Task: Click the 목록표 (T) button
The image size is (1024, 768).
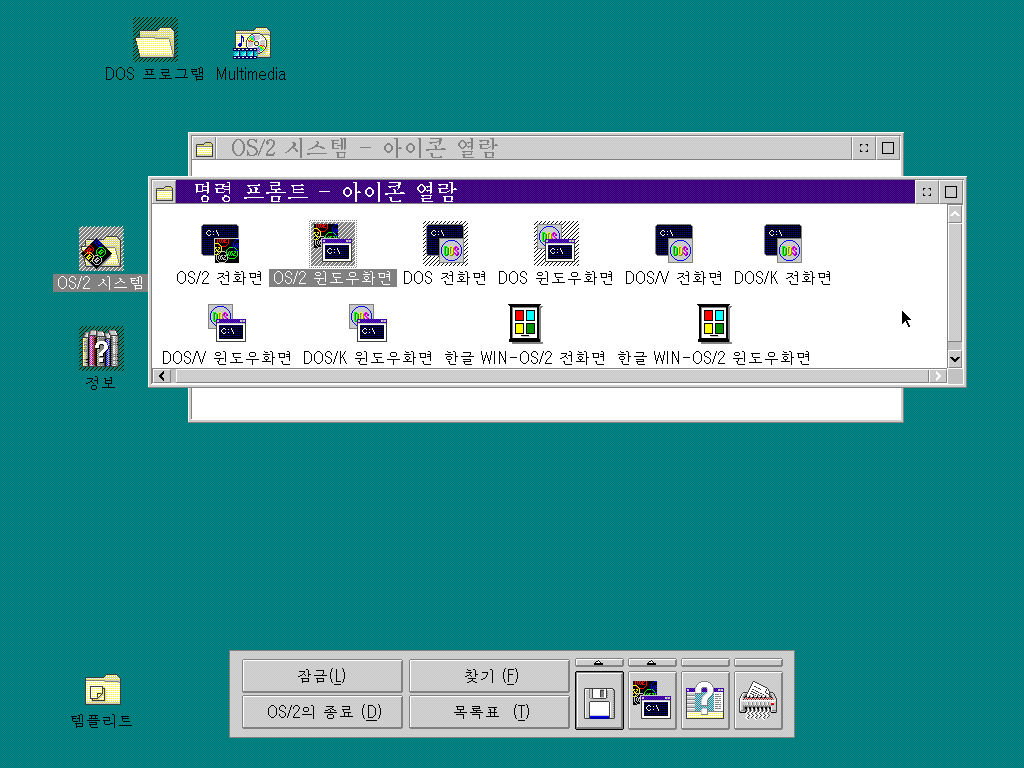Action: (489, 712)
